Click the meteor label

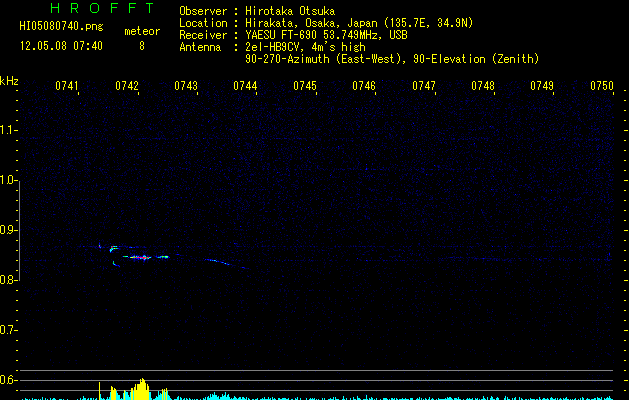point(142,31)
